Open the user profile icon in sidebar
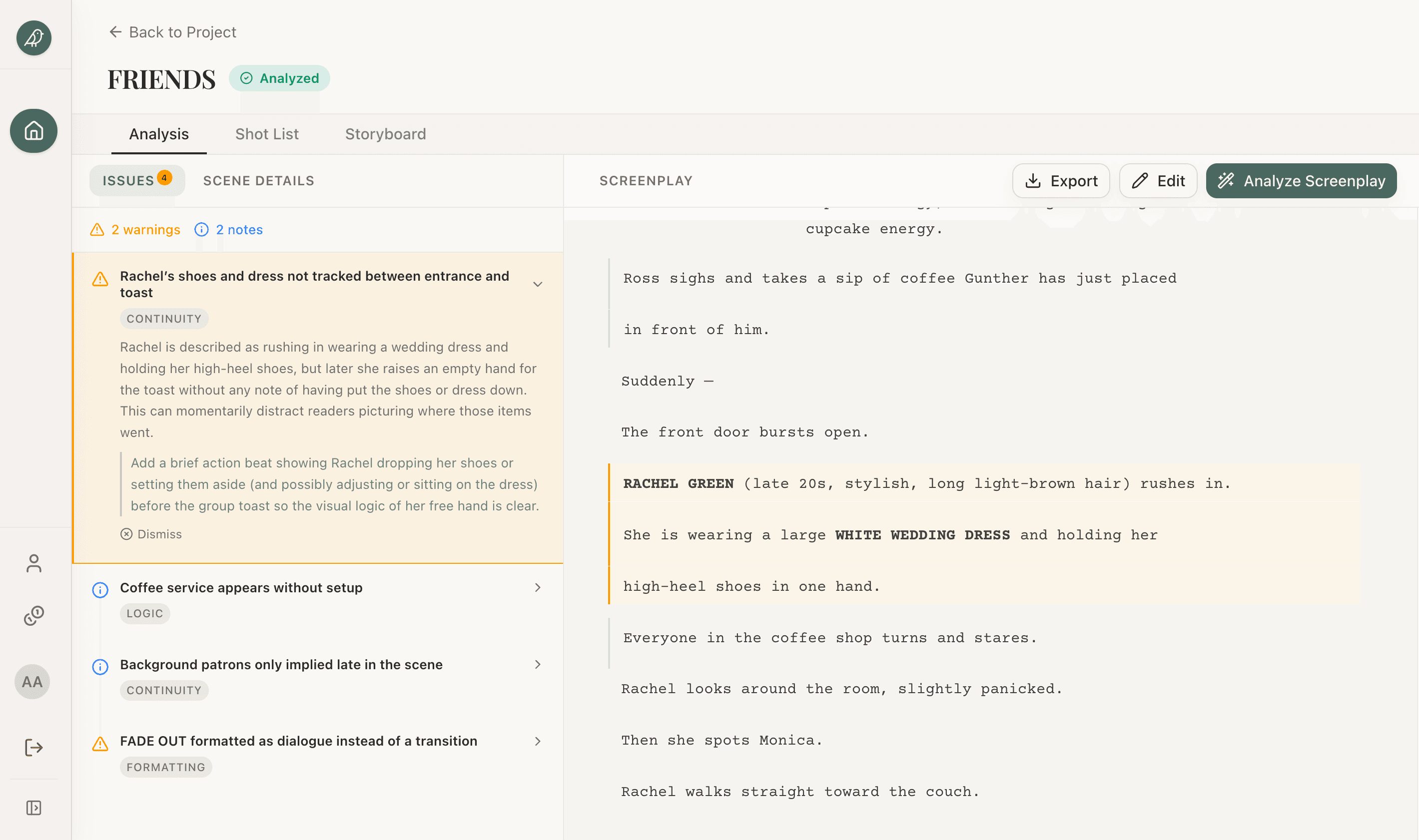This screenshot has height=840, width=1419. (x=33, y=563)
